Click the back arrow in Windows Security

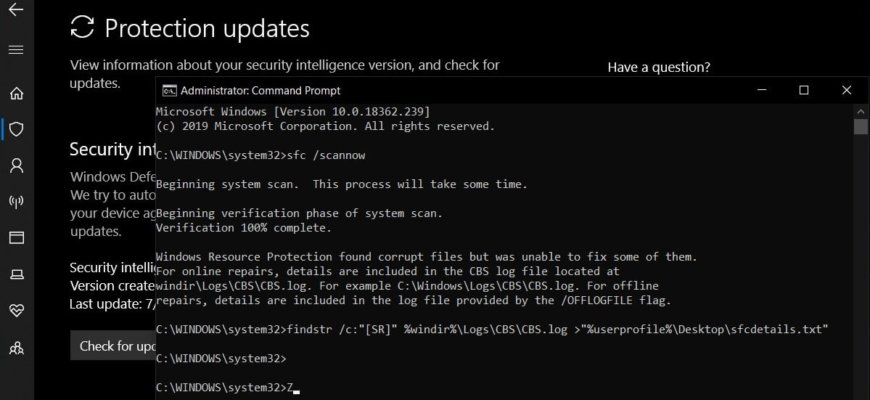coord(16,9)
